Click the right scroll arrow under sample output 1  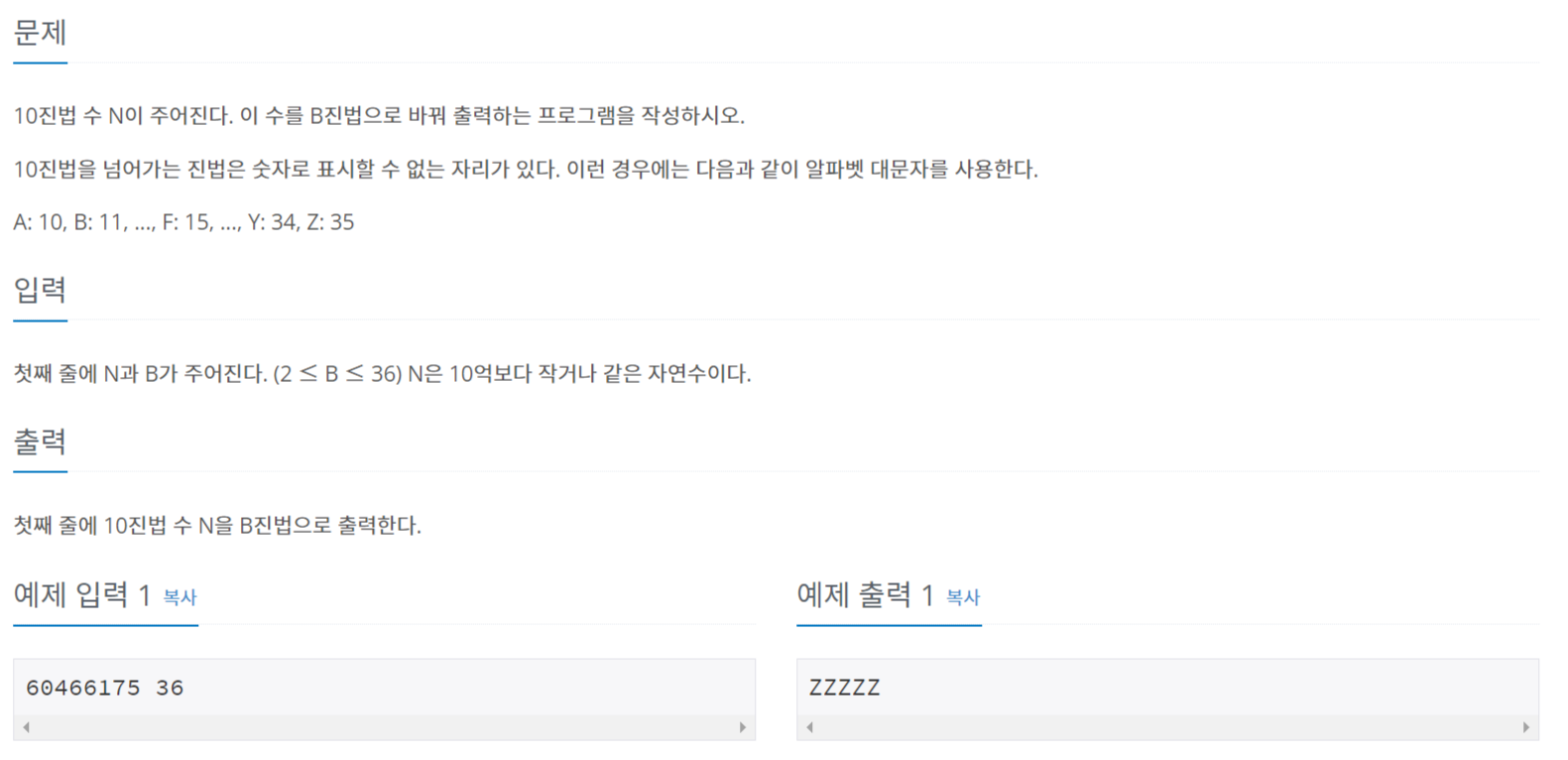(1525, 727)
